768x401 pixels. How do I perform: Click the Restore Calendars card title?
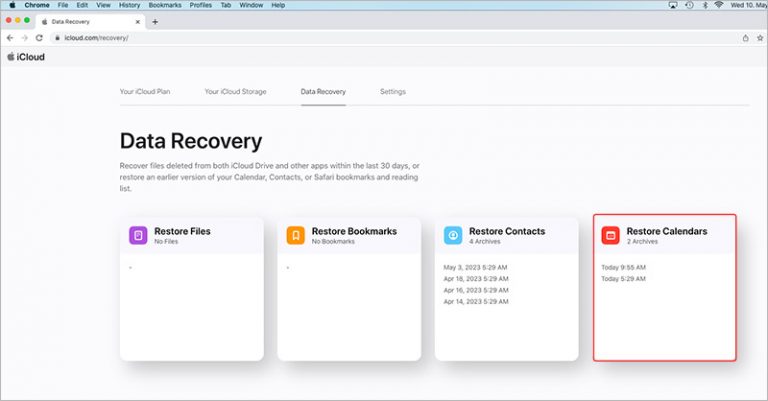pyautogui.click(x=667, y=231)
